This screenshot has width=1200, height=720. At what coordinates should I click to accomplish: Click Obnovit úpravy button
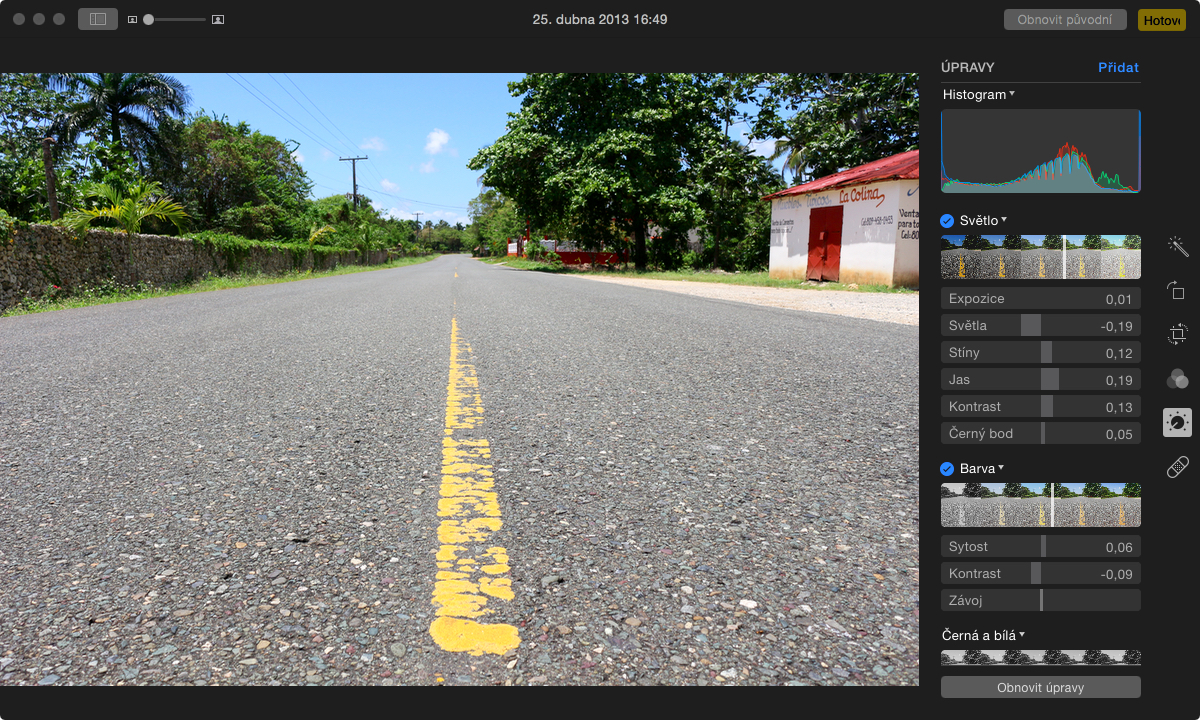click(1040, 687)
